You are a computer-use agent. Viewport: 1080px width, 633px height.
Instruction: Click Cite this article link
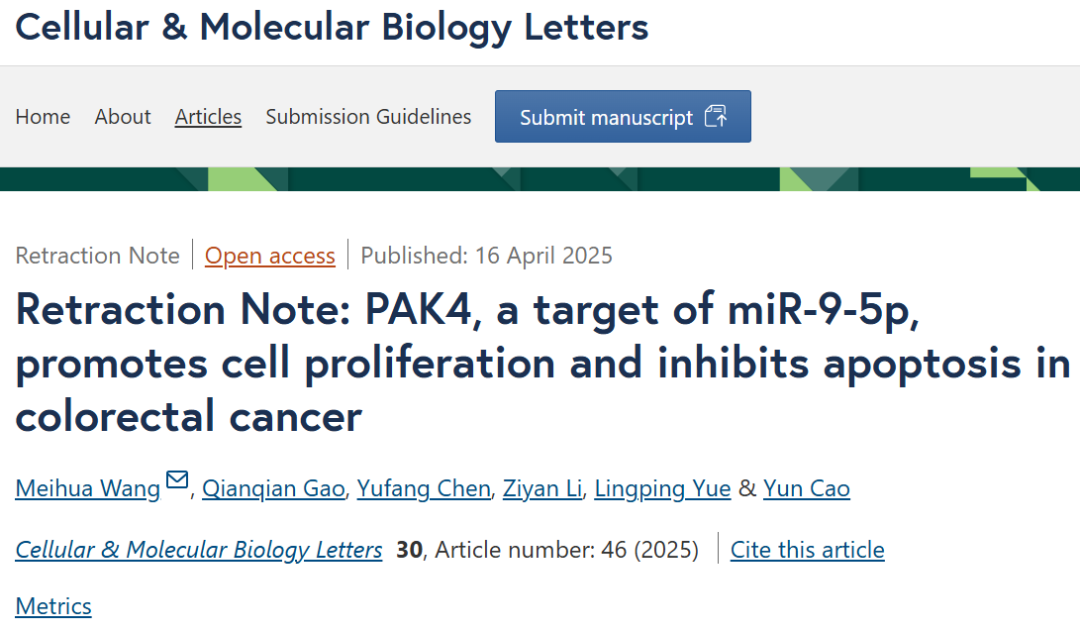click(x=807, y=550)
